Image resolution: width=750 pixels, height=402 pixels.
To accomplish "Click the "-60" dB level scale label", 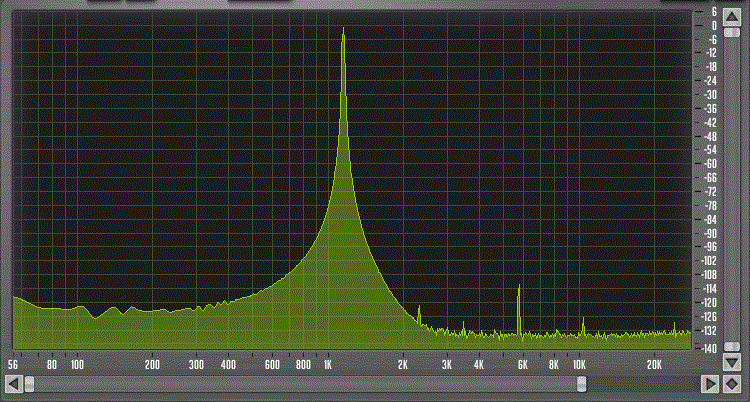I will pos(711,164).
